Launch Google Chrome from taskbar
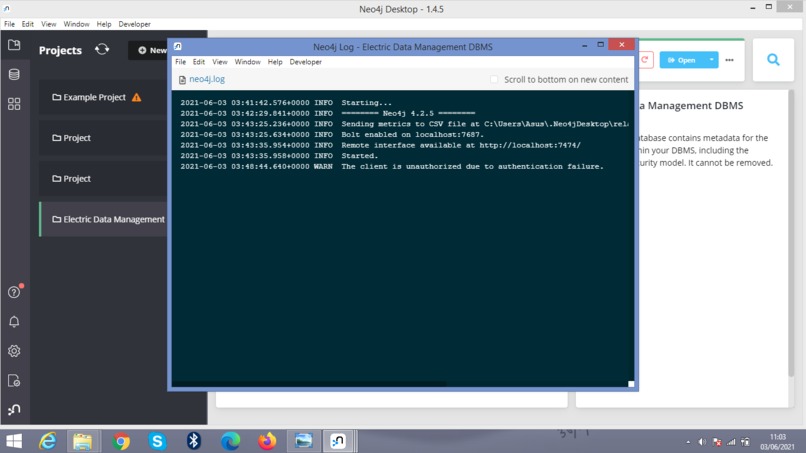806x453 pixels. pyautogui.click(x=121, y=441)
